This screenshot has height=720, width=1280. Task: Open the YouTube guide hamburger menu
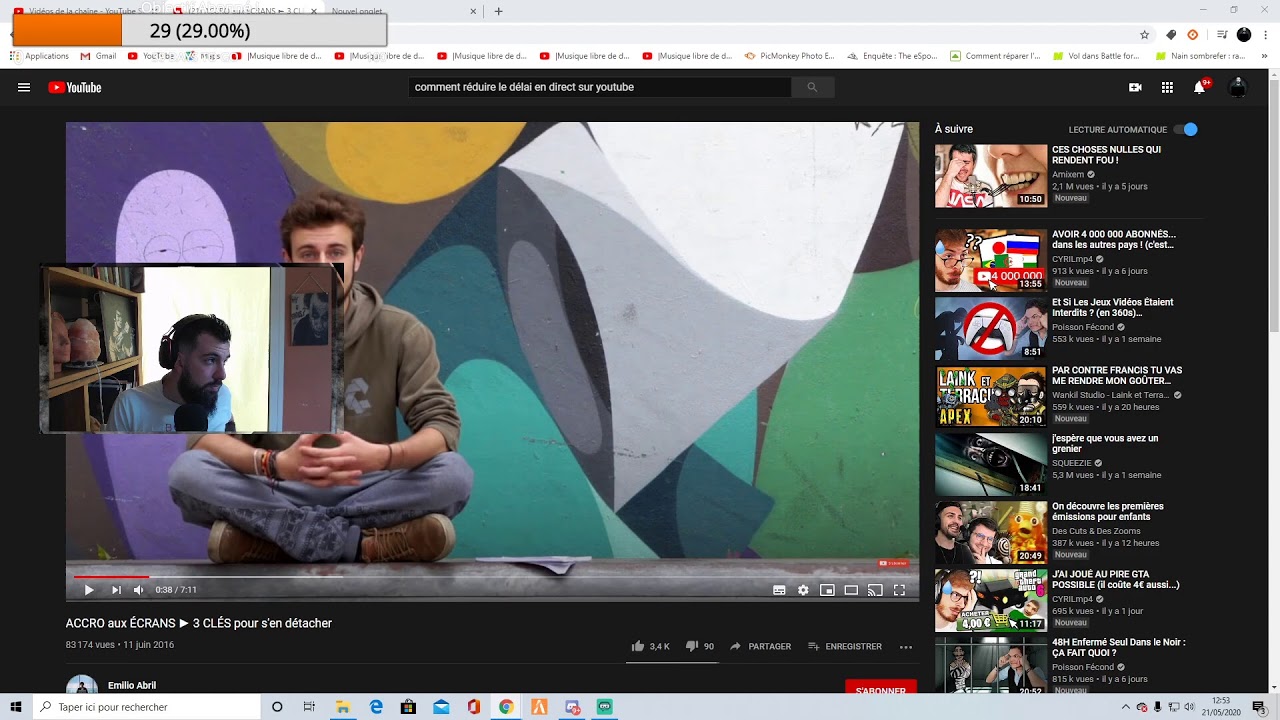(24, 87)
